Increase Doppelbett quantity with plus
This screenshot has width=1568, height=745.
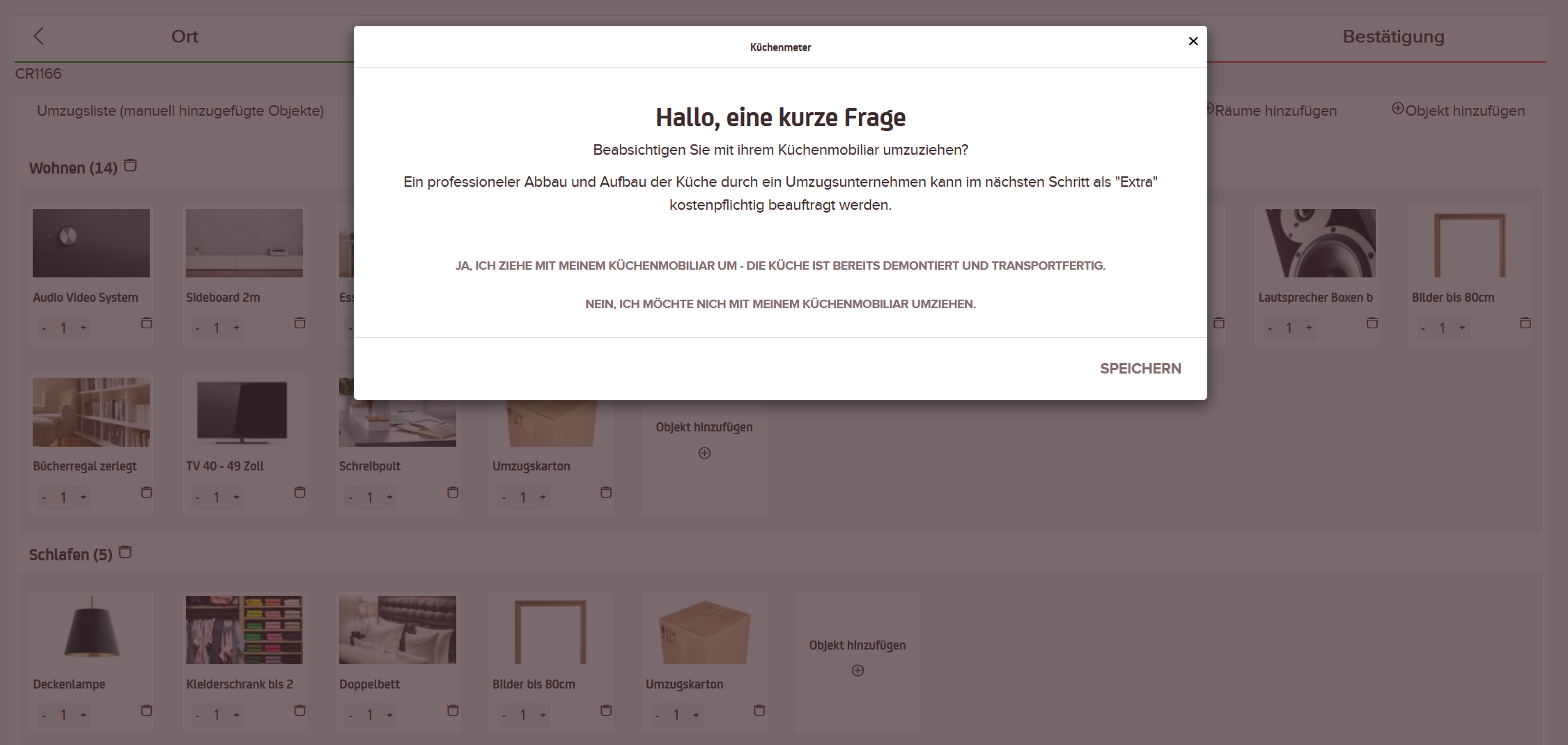(x=389, y=715)
